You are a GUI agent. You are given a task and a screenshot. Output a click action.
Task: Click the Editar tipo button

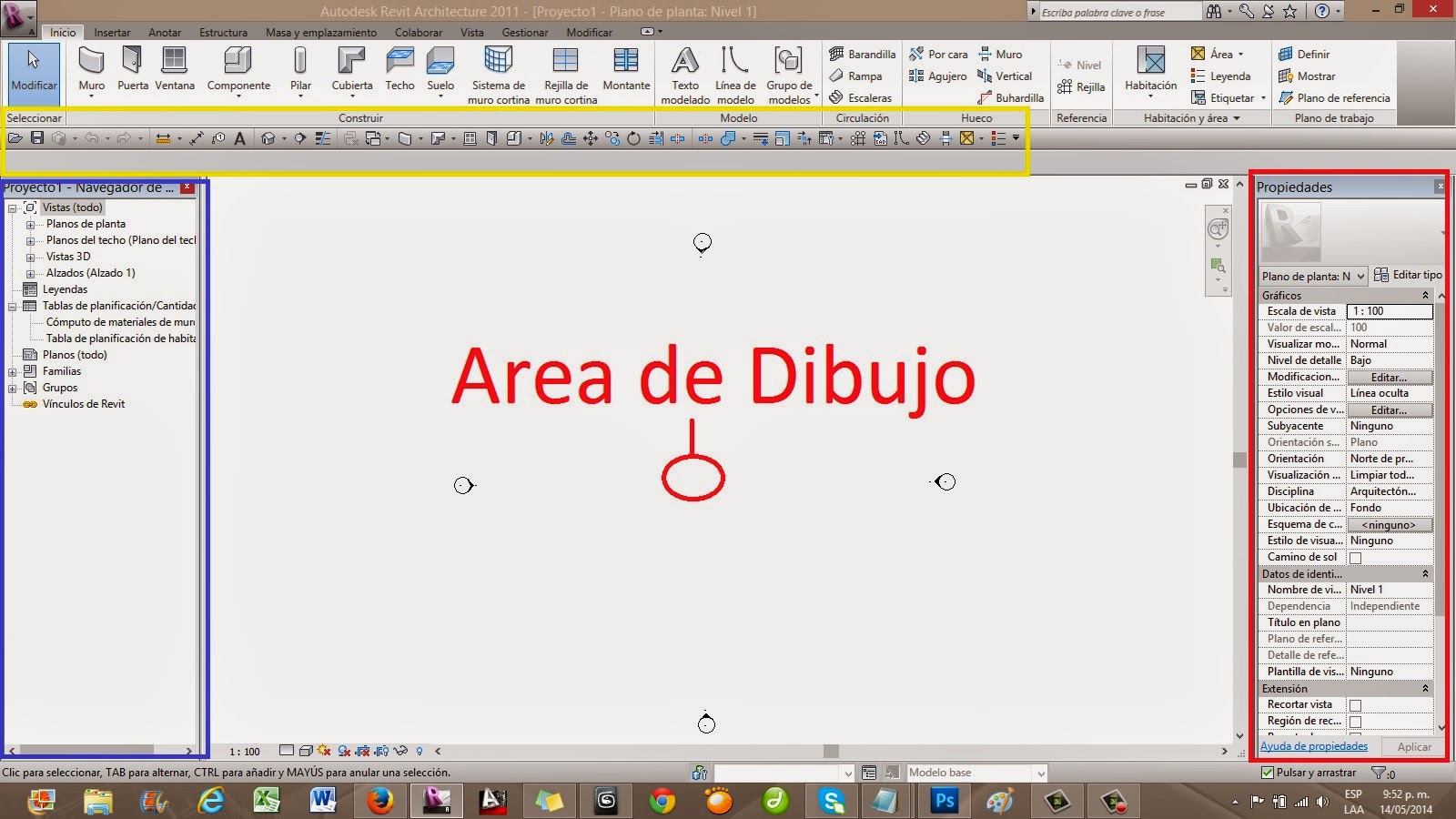coord(1409,275)
